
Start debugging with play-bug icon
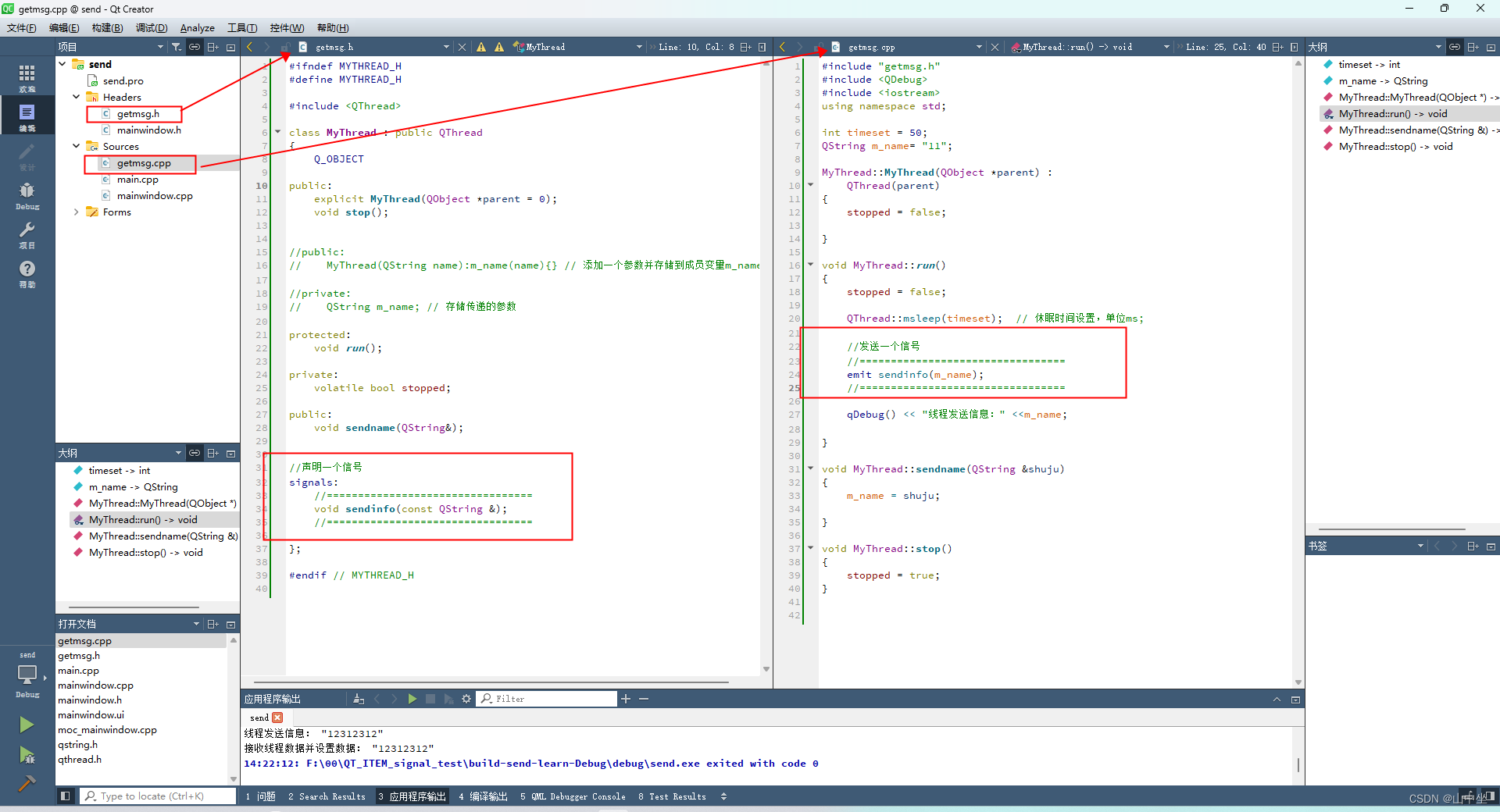point(27,754)
